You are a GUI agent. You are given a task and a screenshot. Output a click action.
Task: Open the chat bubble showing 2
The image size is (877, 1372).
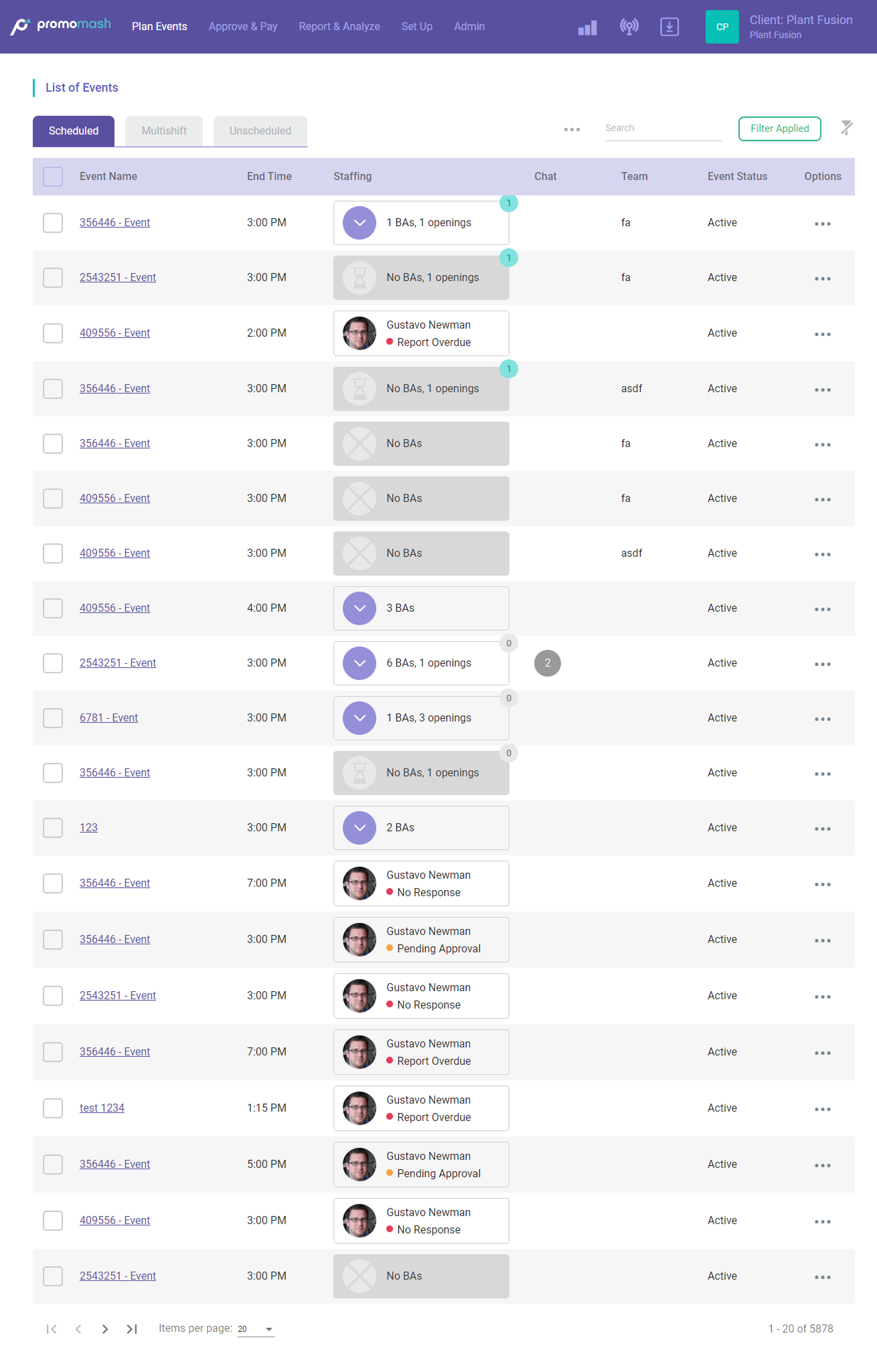pyautogui.click(x=547, y=663)
